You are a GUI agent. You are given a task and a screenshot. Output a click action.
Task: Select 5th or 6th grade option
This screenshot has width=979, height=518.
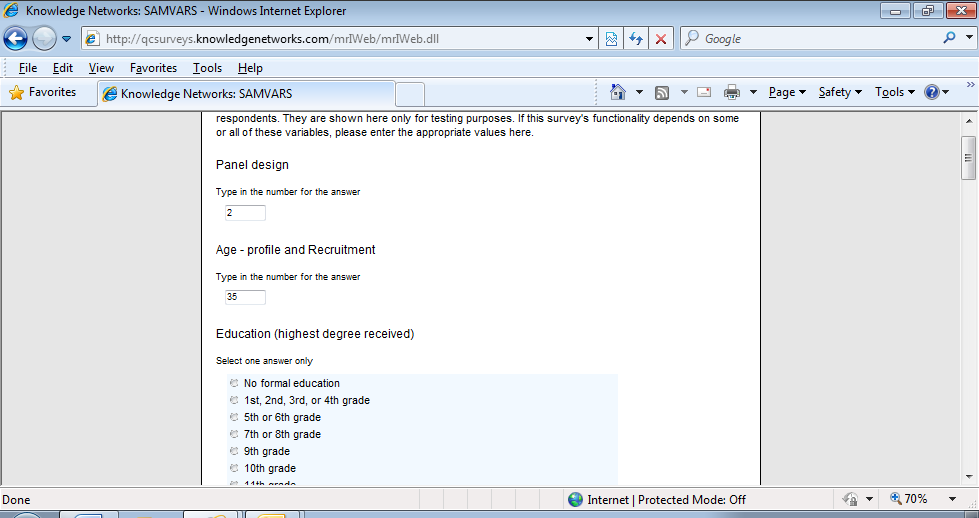pos(234,417)
